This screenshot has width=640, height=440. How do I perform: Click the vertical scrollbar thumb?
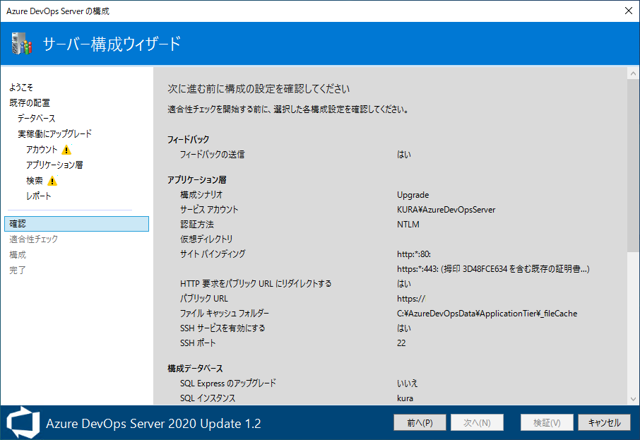pyautogui.click(x=633, y=165)
